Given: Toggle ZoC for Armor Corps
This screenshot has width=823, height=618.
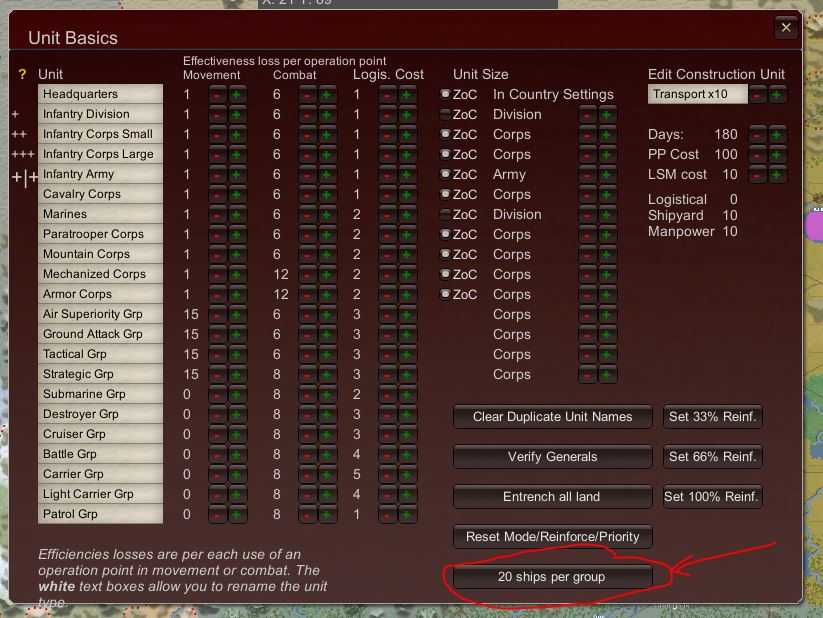Looking at the screenshot, I should pos(445,294).
